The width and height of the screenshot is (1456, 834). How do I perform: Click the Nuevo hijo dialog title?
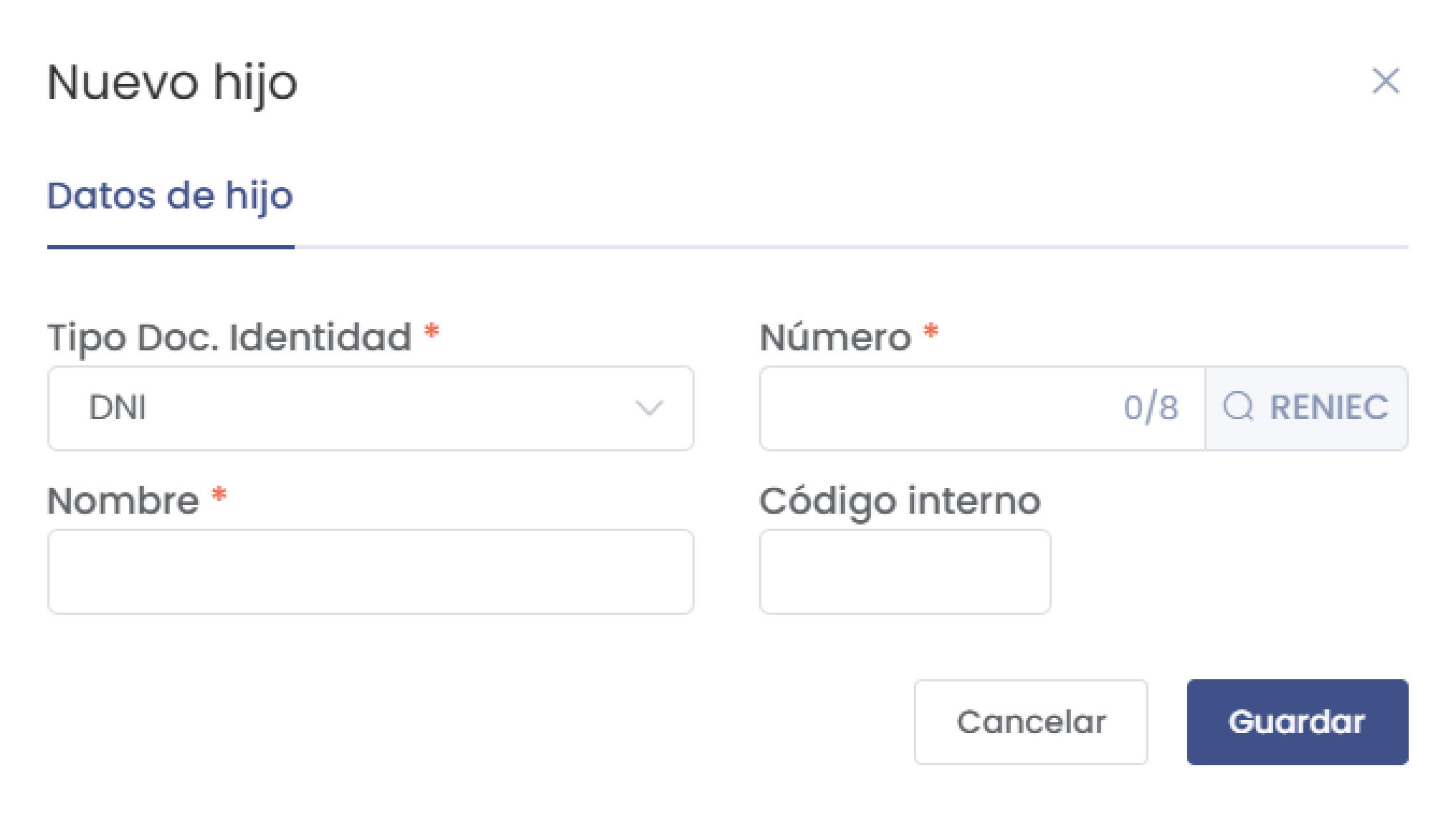(172, 82)
